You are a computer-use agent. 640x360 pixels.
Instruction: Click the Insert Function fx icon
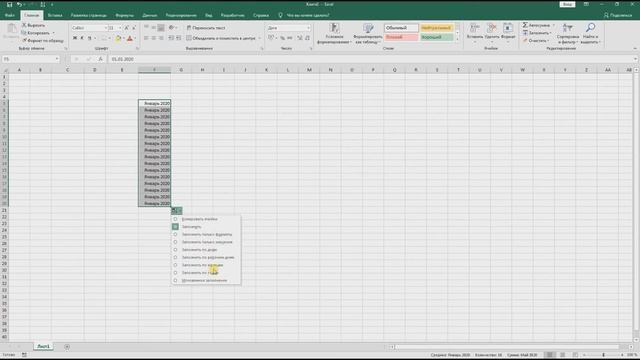coord(100,59)
